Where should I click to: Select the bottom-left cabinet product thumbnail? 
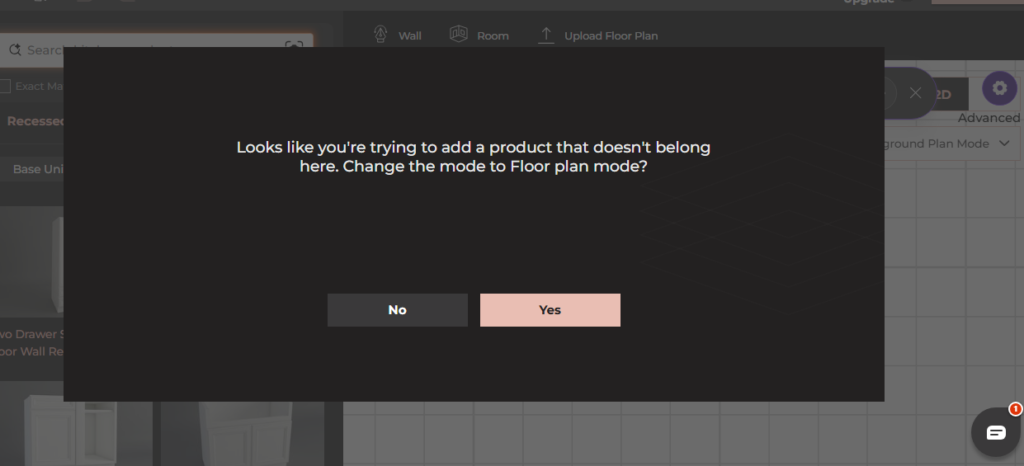(x=76, y=424)
